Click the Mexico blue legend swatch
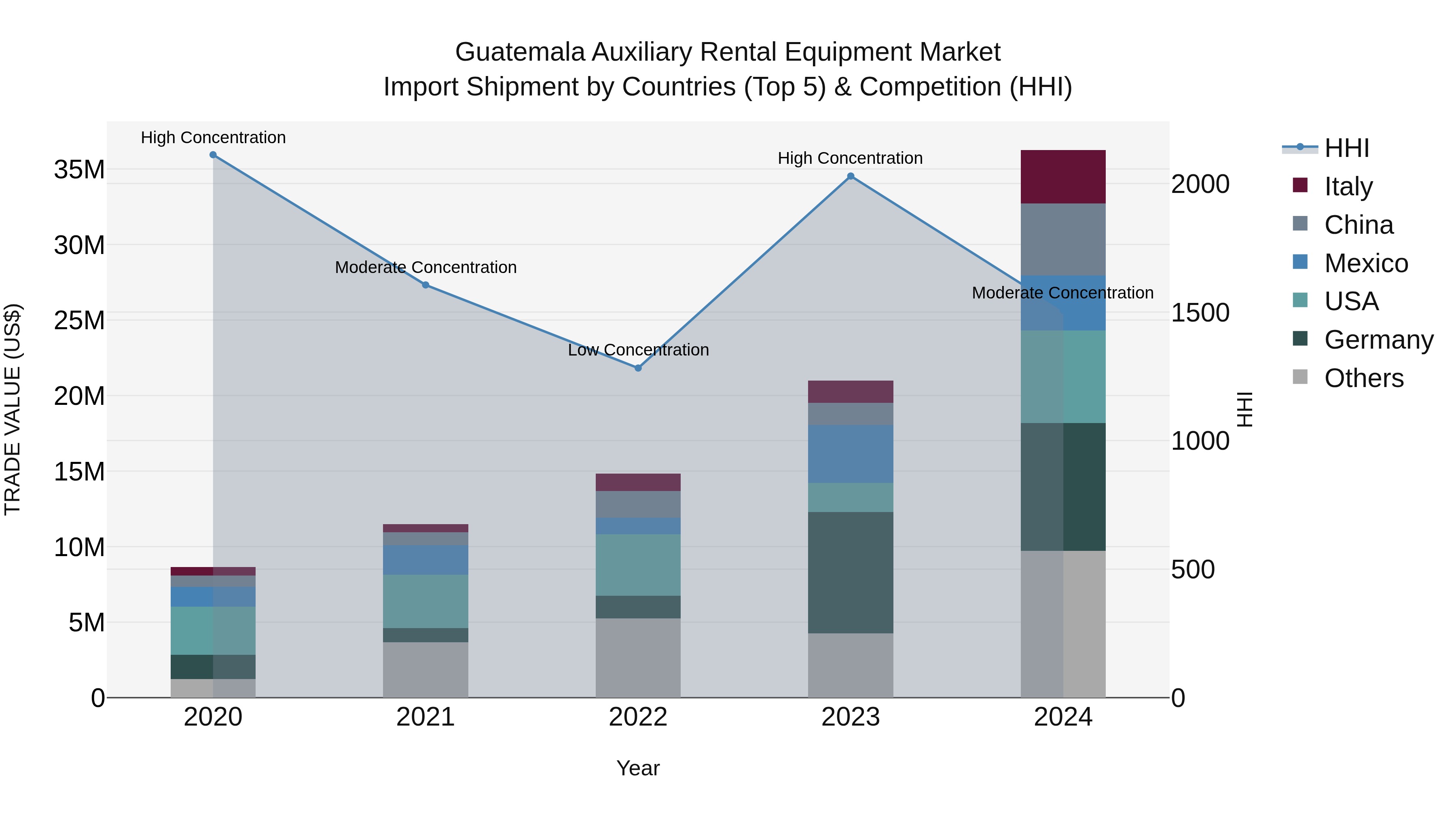The width and height of the screenshot is (1456, 819). click(x=1300, y=262)
